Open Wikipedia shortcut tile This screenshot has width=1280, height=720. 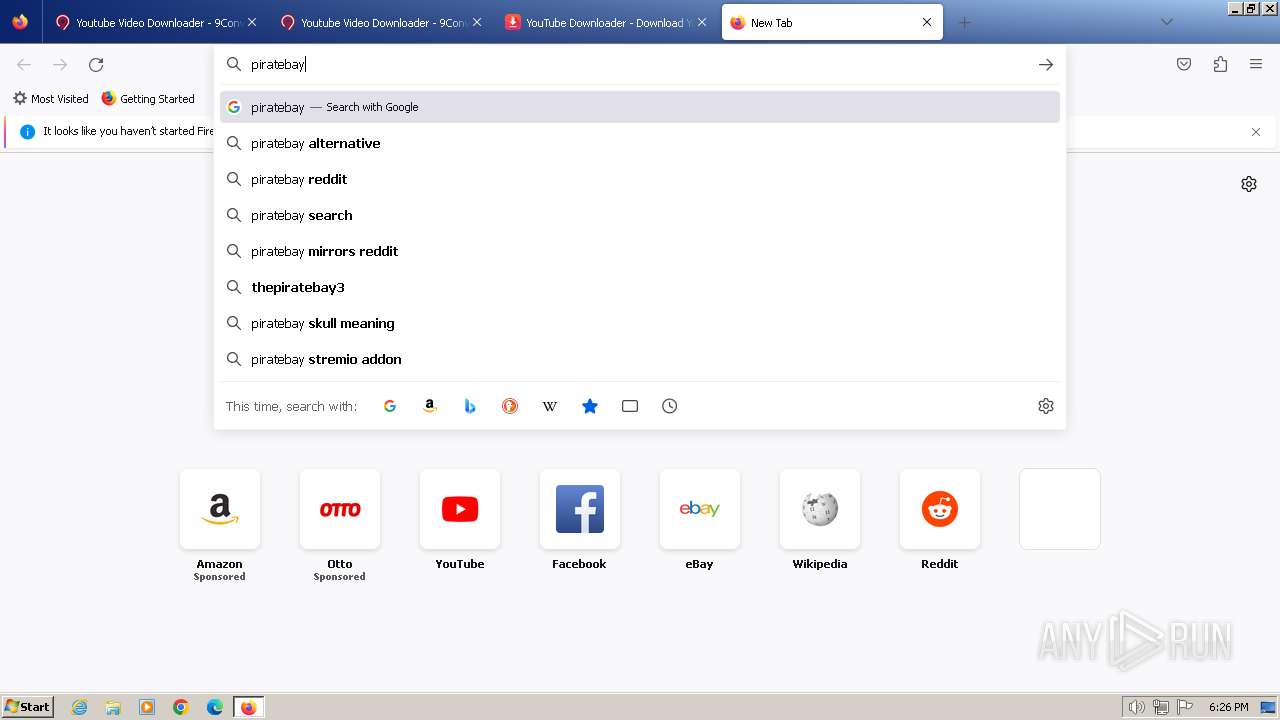coord(820,509)
